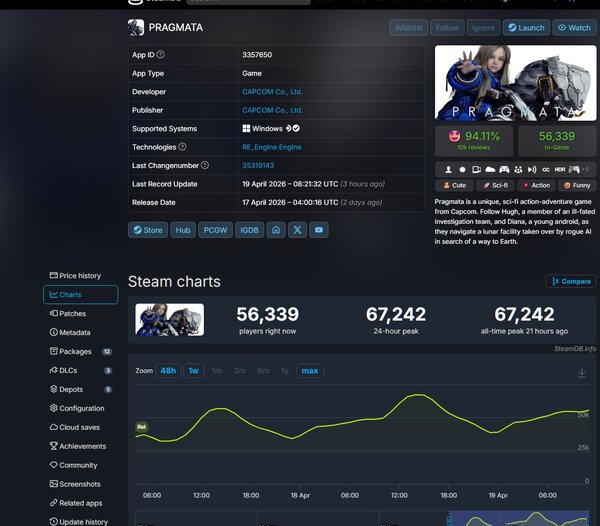Open the IGDB link button

click(x=249, y=230)
